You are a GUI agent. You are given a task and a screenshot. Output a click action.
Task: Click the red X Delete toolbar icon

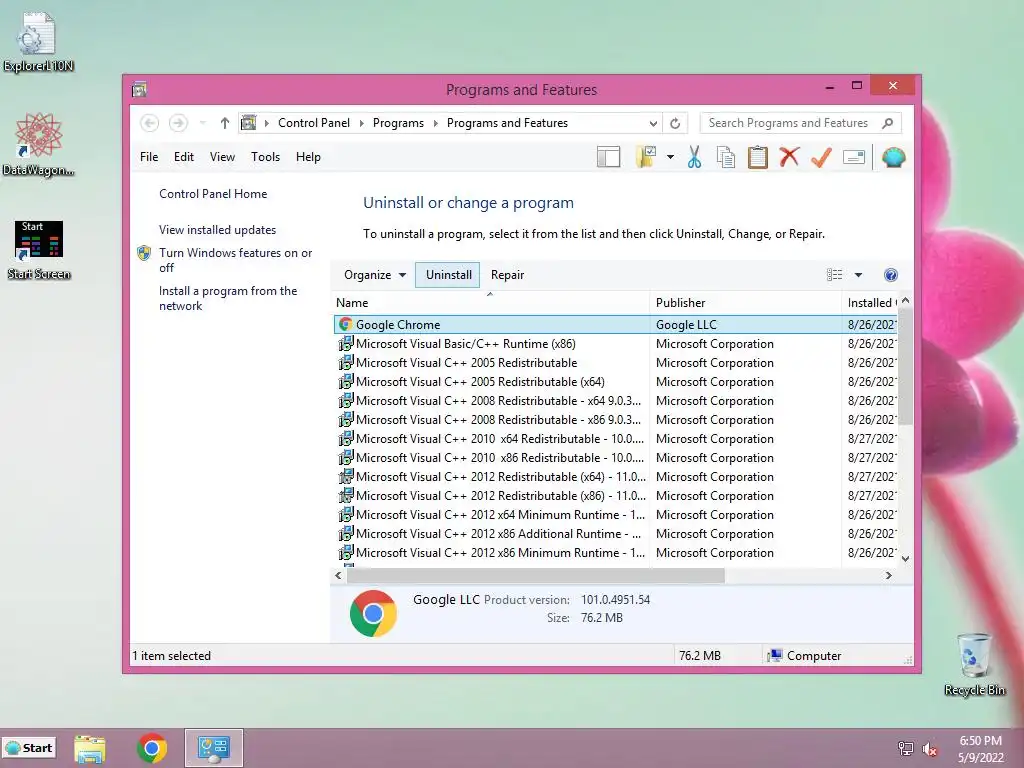tap(790, 157)
